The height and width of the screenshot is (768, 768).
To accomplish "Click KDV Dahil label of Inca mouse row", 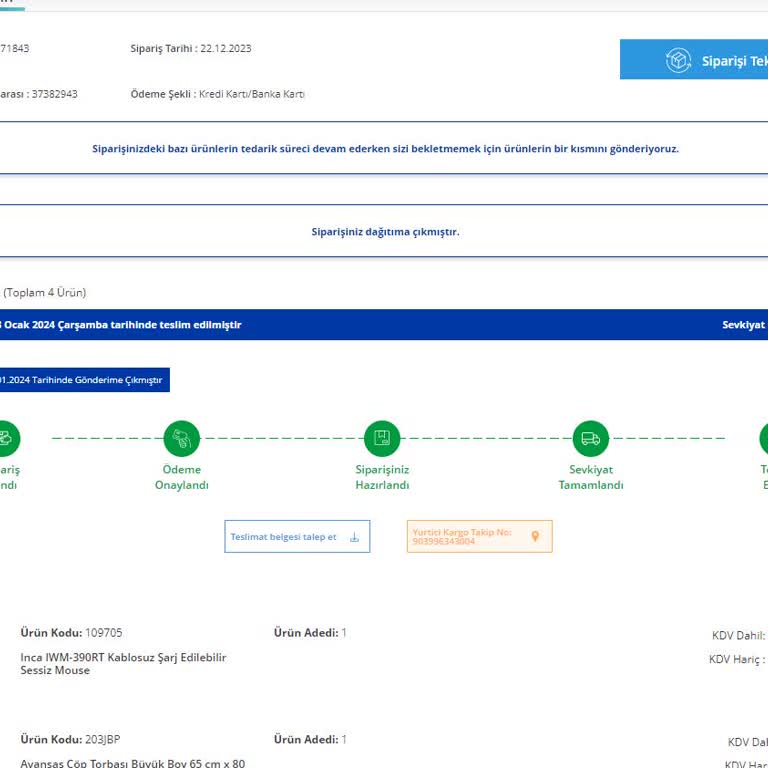I will pyautogui.click(x=739, y=636).
